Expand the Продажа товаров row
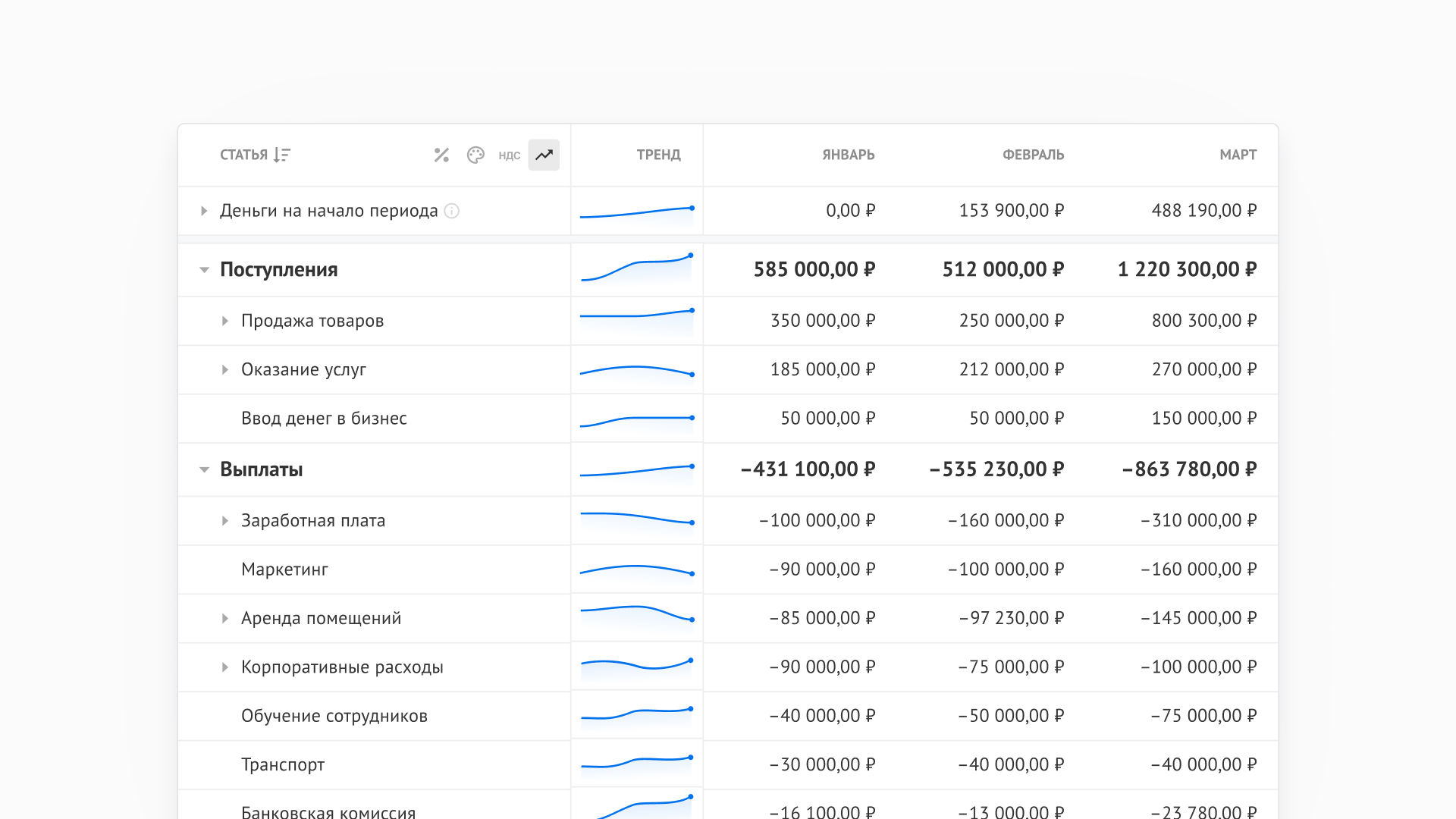The image size is (1456, 819). click(x=224, y=321)
